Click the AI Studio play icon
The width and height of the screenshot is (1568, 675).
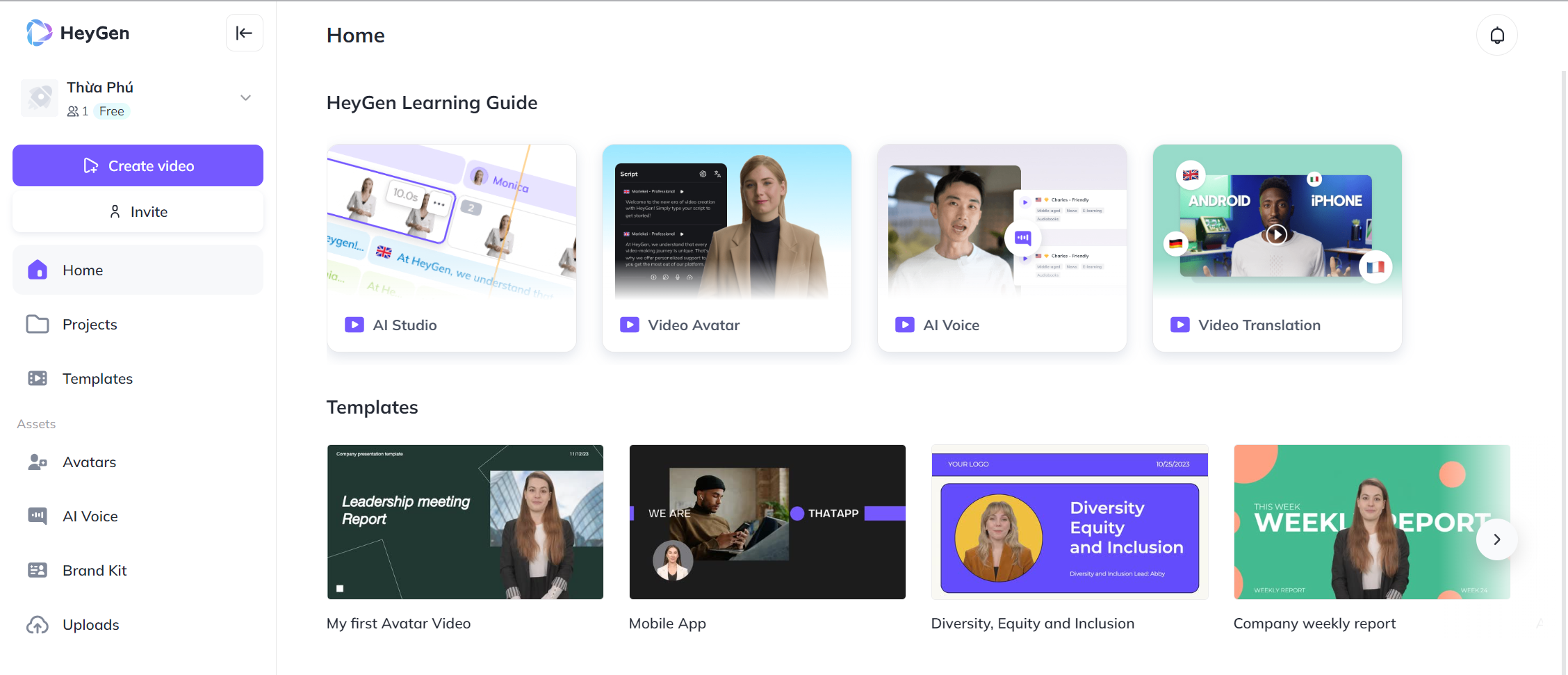tap(354, 325)
